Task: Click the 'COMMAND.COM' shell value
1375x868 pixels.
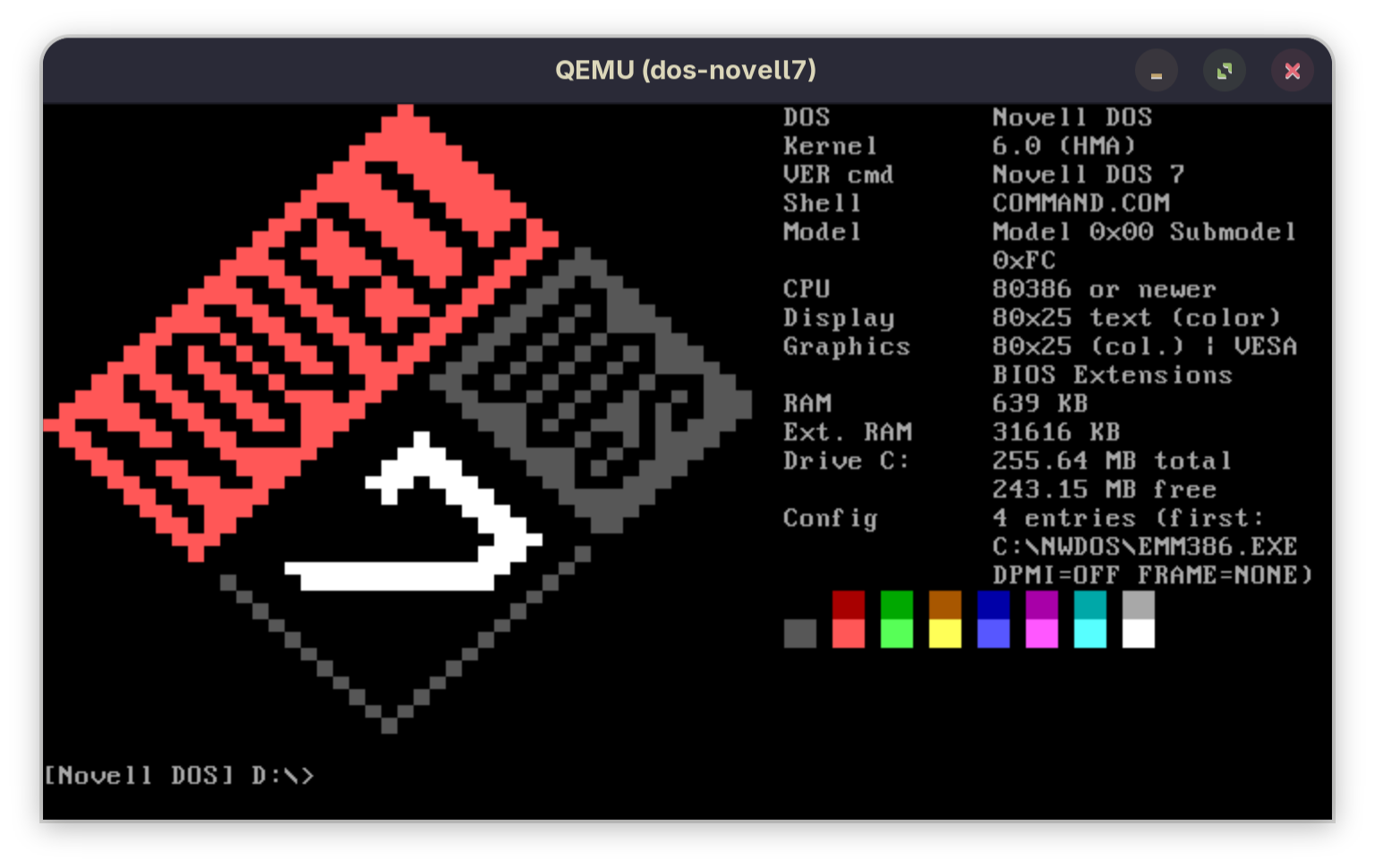Action: (x=1081, y=203)
